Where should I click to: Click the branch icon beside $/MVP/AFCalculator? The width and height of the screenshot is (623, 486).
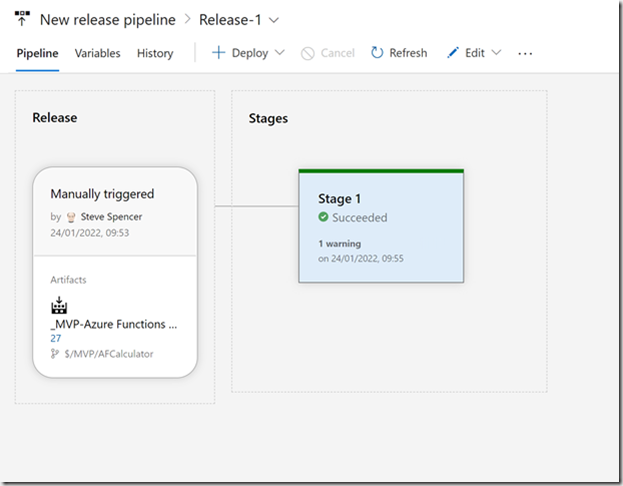click(x=55, y=354)
